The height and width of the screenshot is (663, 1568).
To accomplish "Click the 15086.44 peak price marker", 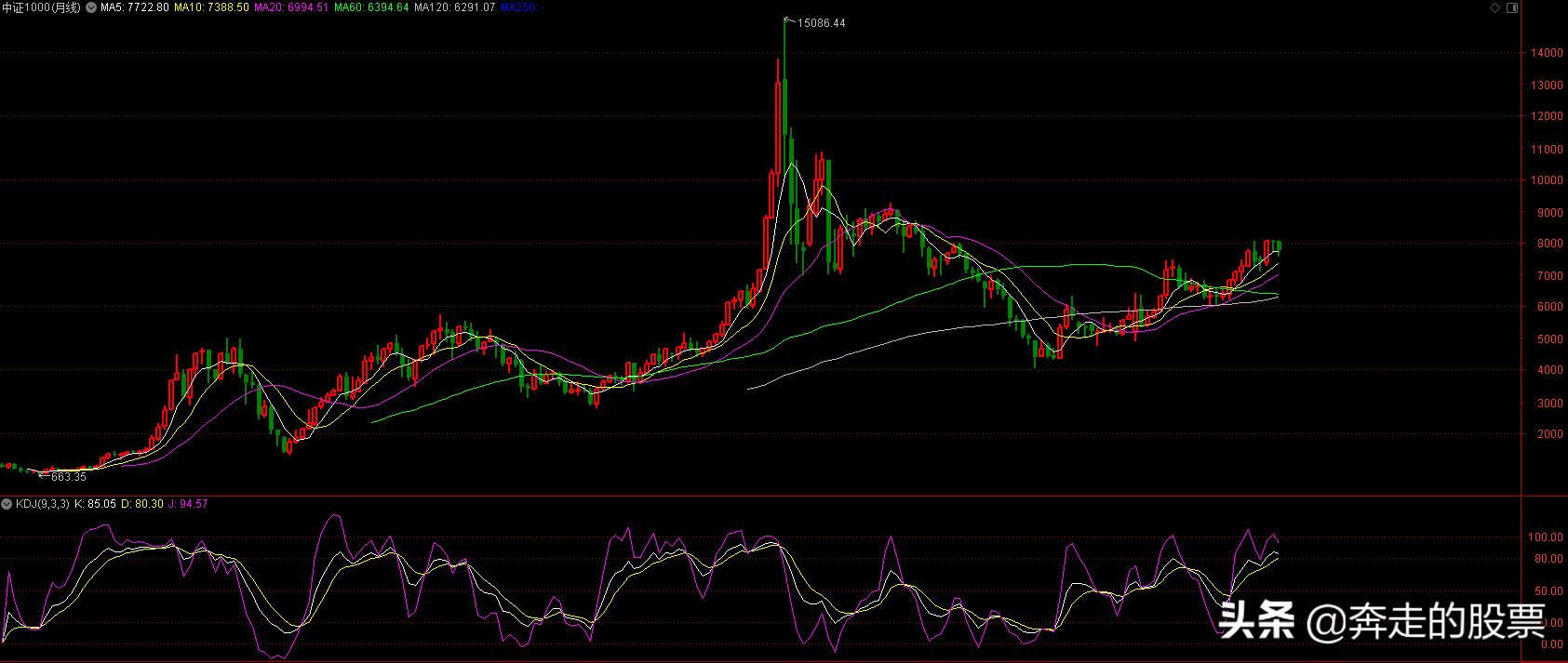I will [x=822, y=23].
